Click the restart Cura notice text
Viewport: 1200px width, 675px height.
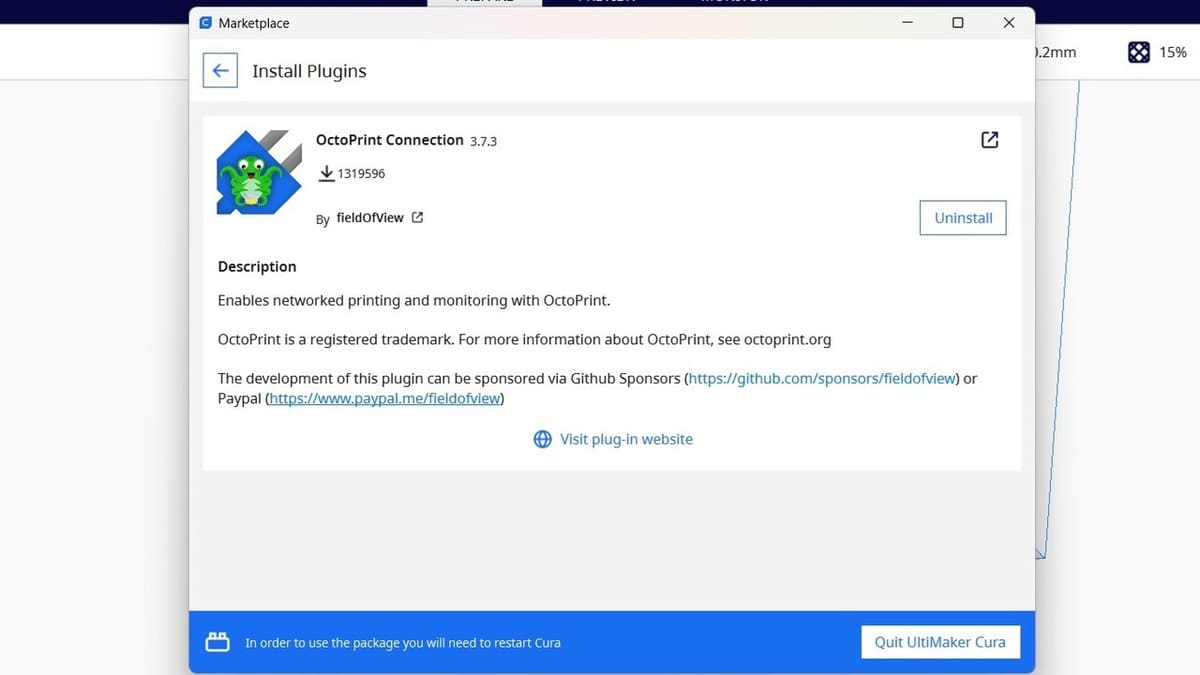pyautogui.click(x=403, y=643)
